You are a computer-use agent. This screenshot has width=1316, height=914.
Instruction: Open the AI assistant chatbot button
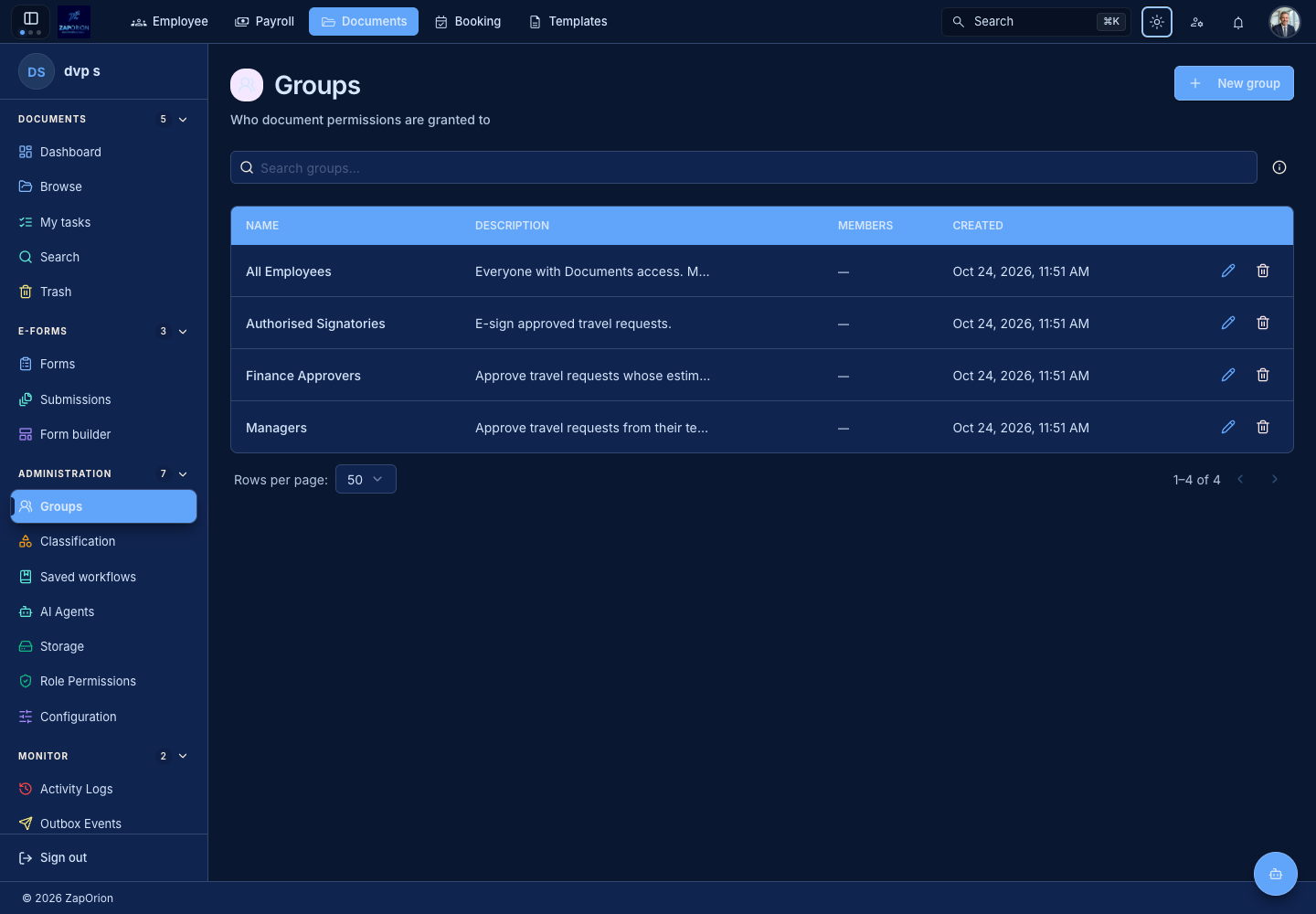coord(1276,874)
